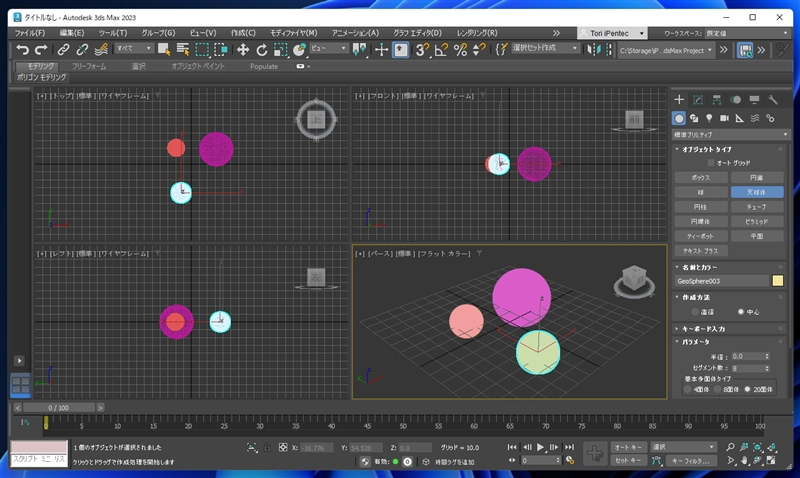Open the Display panel tab icon
The width and height of the screenshot is (800, 478).
click(x=754, y=99)
